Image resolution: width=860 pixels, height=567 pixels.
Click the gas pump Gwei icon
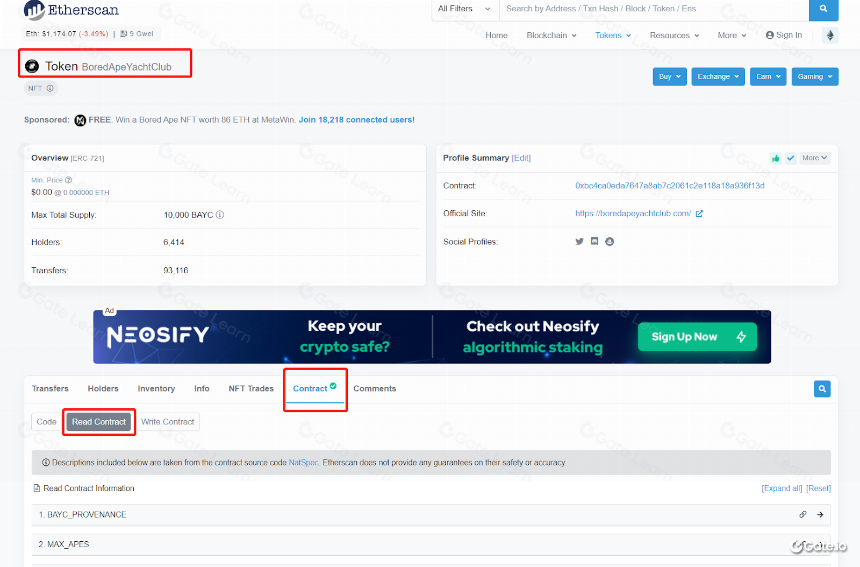(x=123, y=34)
